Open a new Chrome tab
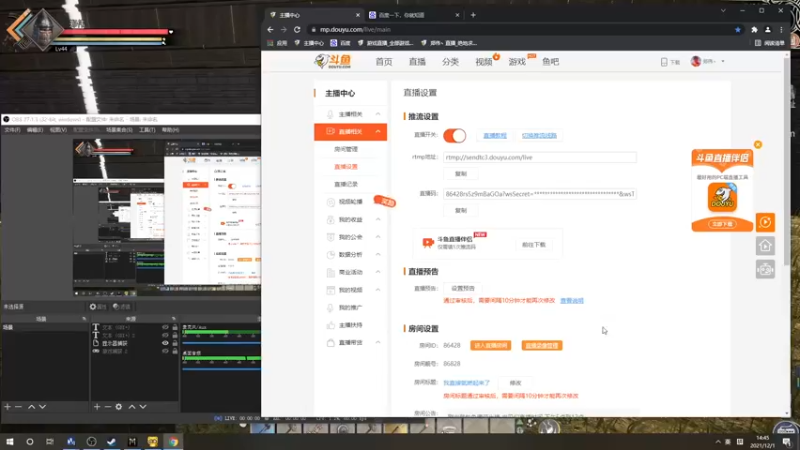Image resolution: width=800 pixels, height=450 pixels. [473, 15]
